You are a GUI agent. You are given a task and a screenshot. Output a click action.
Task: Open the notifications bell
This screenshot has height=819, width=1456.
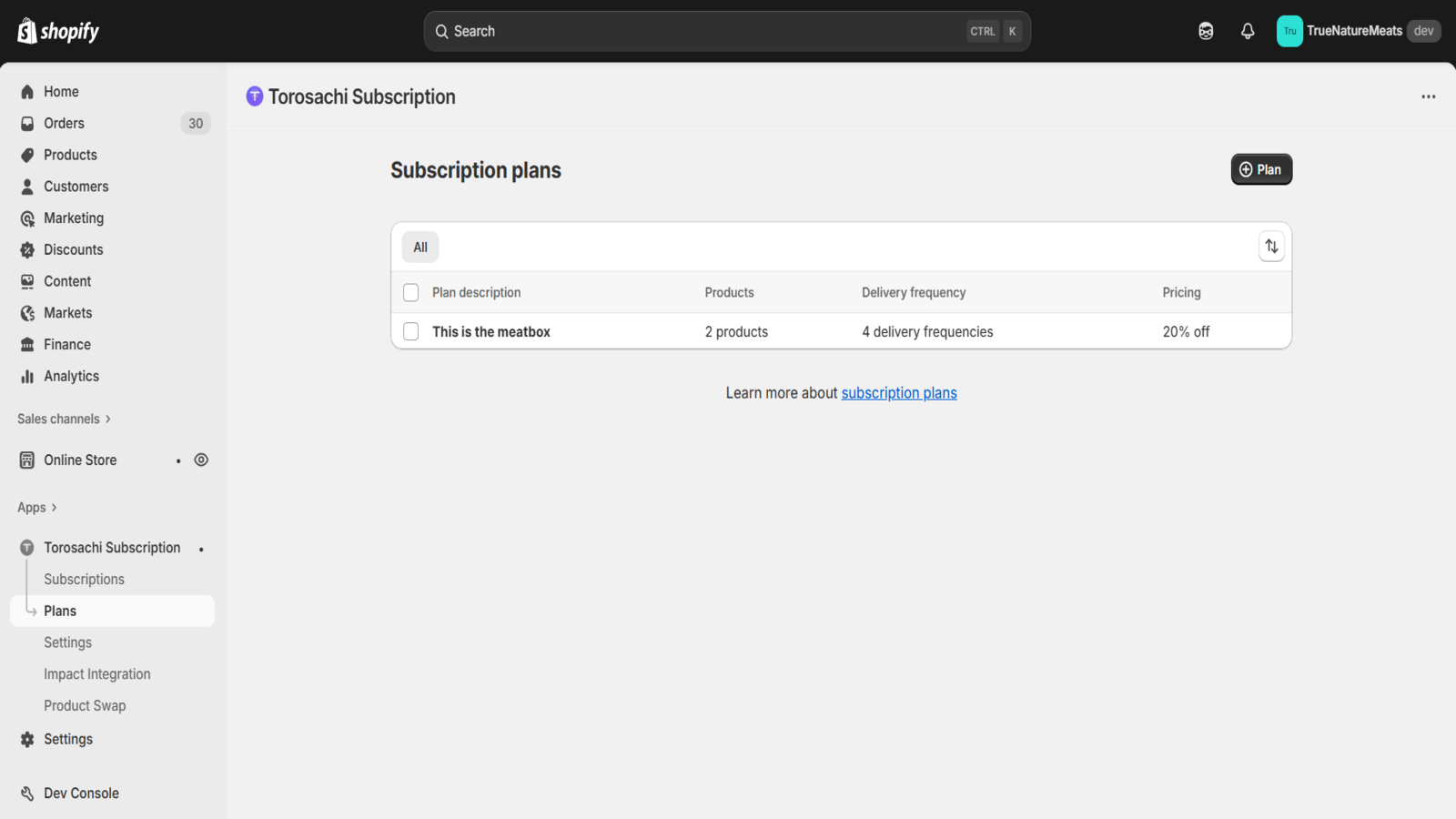(x=1248, y=31)
